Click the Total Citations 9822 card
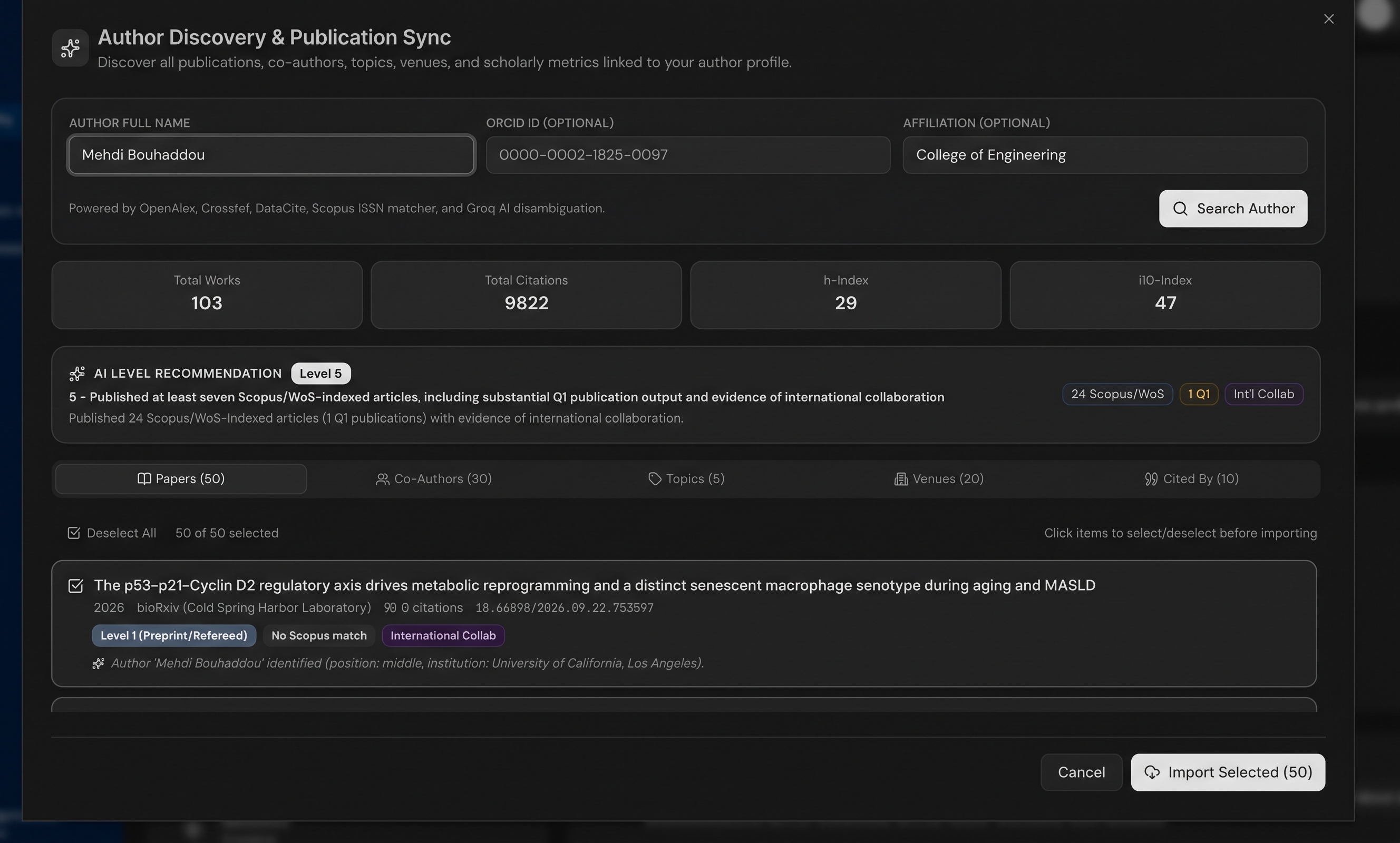Viewport: 1400px width, 843px height. (526, 295)
